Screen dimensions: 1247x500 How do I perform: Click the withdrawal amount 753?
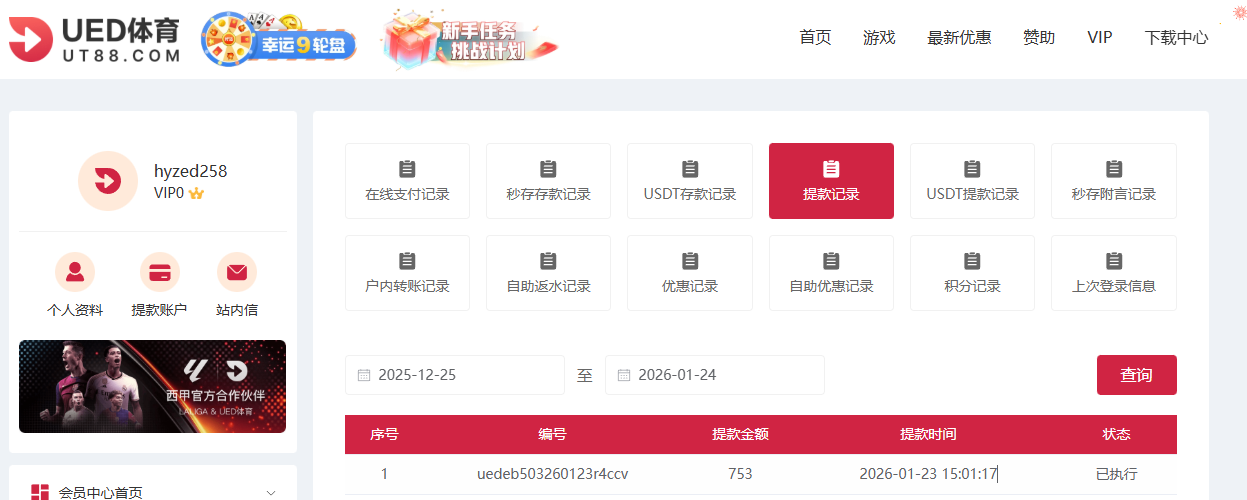pyautogui.click(x=740, y=474)
